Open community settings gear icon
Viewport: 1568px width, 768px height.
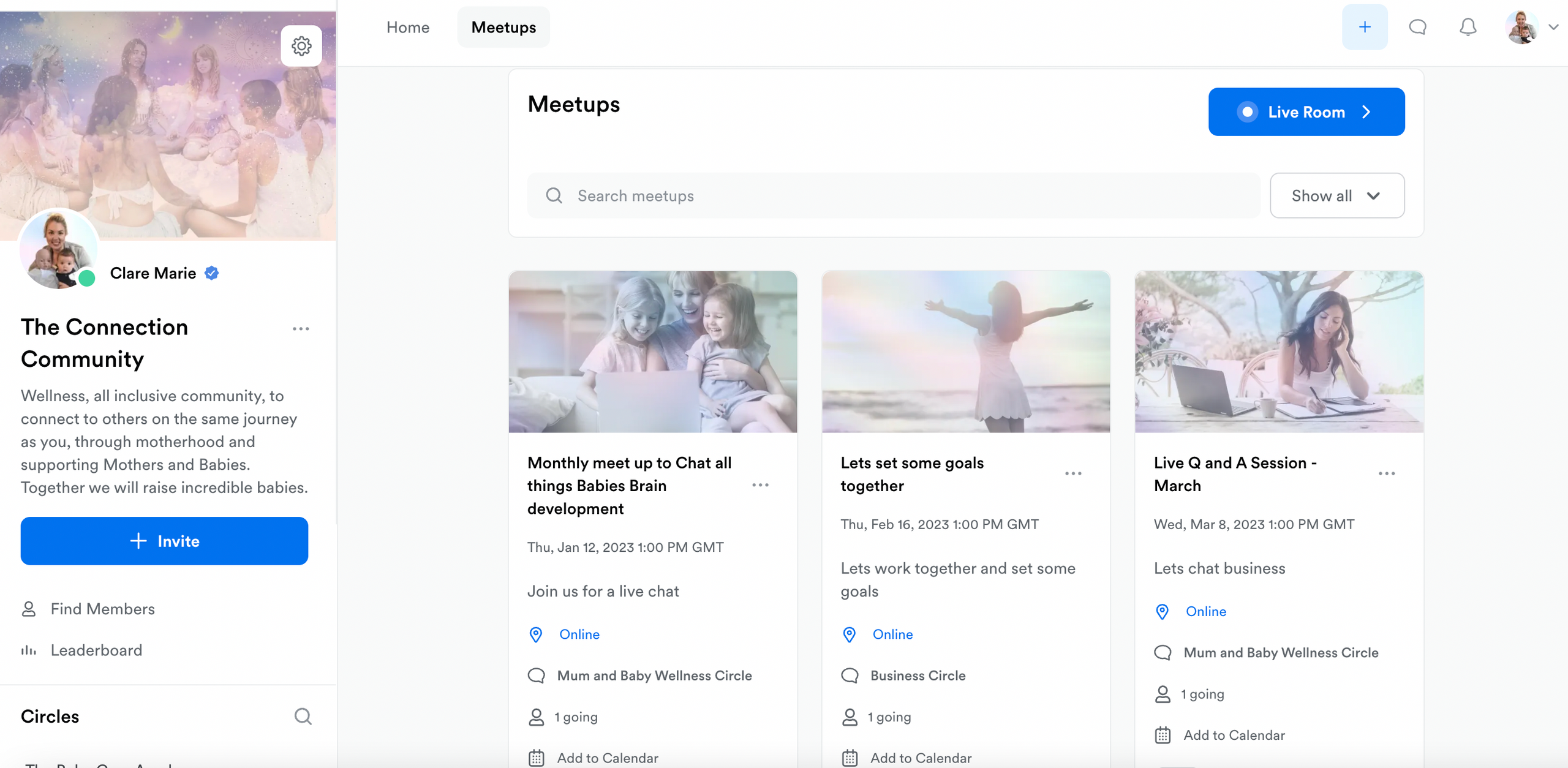(301, 46)
